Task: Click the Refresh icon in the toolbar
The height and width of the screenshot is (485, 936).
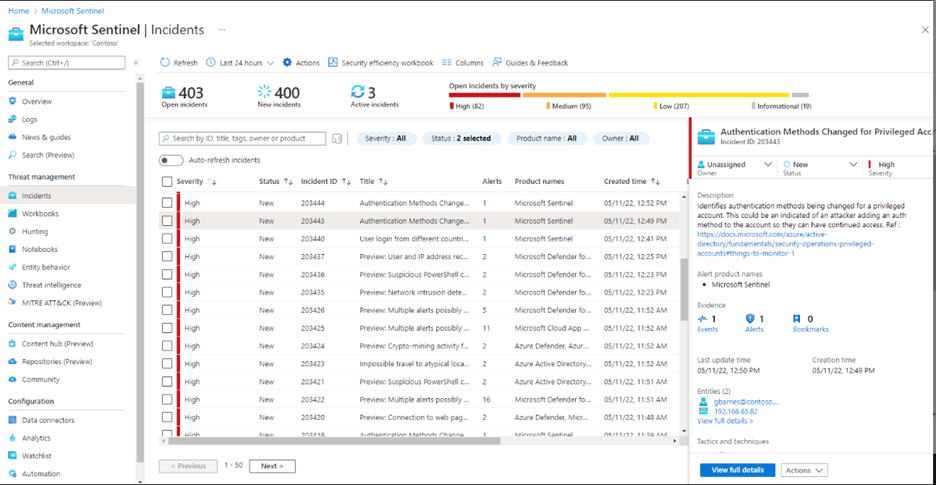Action: pyautogui.click(x=165, y=63)
